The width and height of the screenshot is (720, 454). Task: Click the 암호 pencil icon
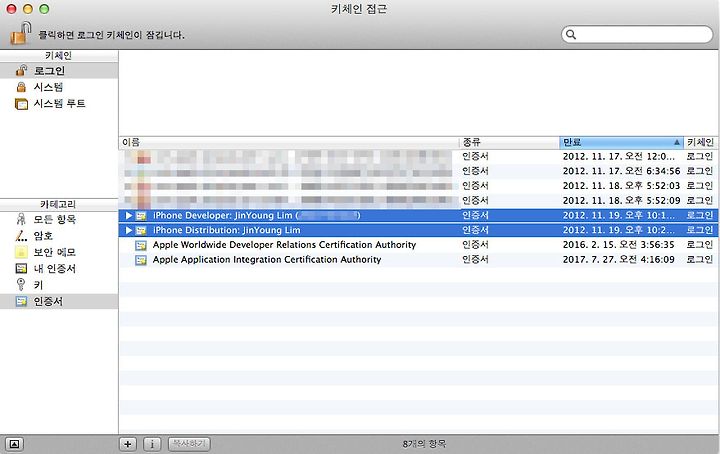21,235
